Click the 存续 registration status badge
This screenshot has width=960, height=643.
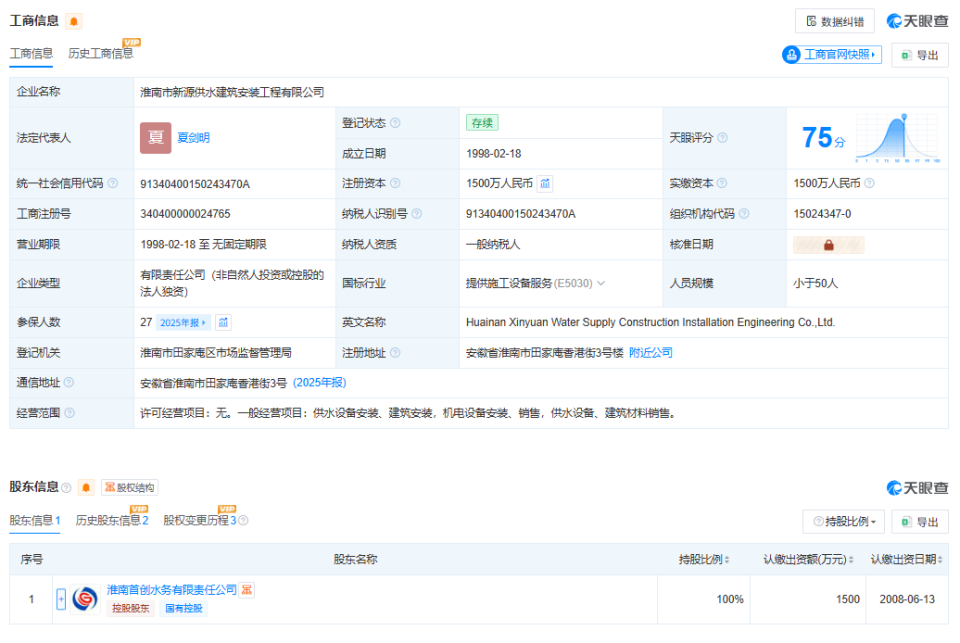tap(482, 123)
